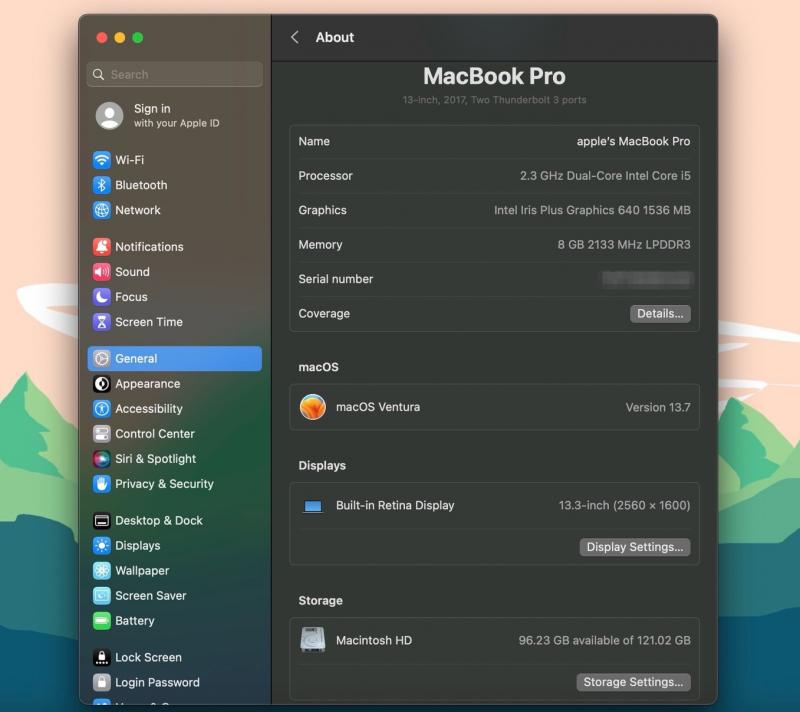
Task: Sign in with your Apple ID
Action: (x=175, y=116)
